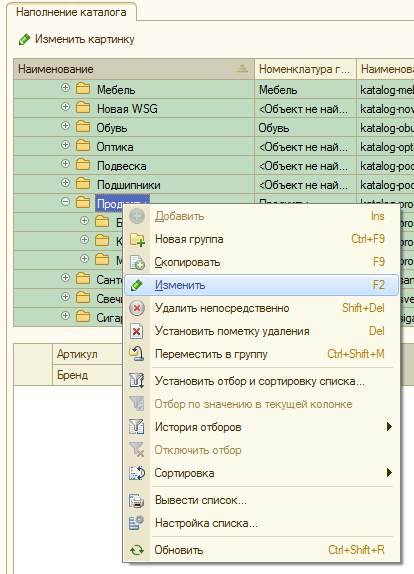This screenshot has height=574, width=414.
Task: Choose Обновить from context menu
Action: pos(261,550)
